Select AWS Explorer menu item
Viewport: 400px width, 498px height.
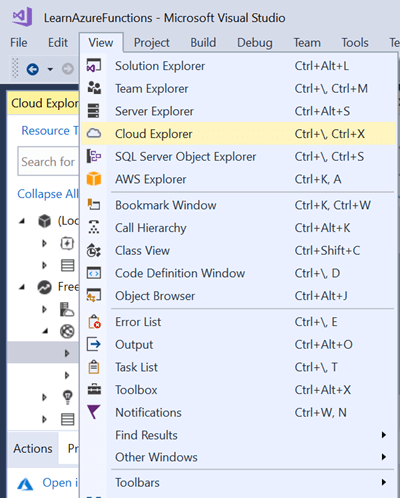point(239,179)
